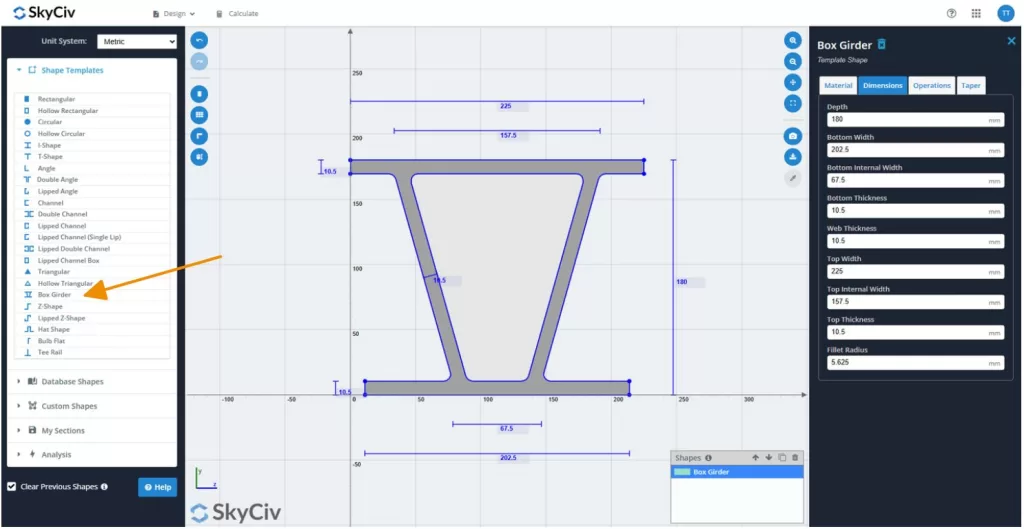This screenshot has height=529, width=1024.
Task: Click the Fillet Radius input field
Action: coord(915,363)
